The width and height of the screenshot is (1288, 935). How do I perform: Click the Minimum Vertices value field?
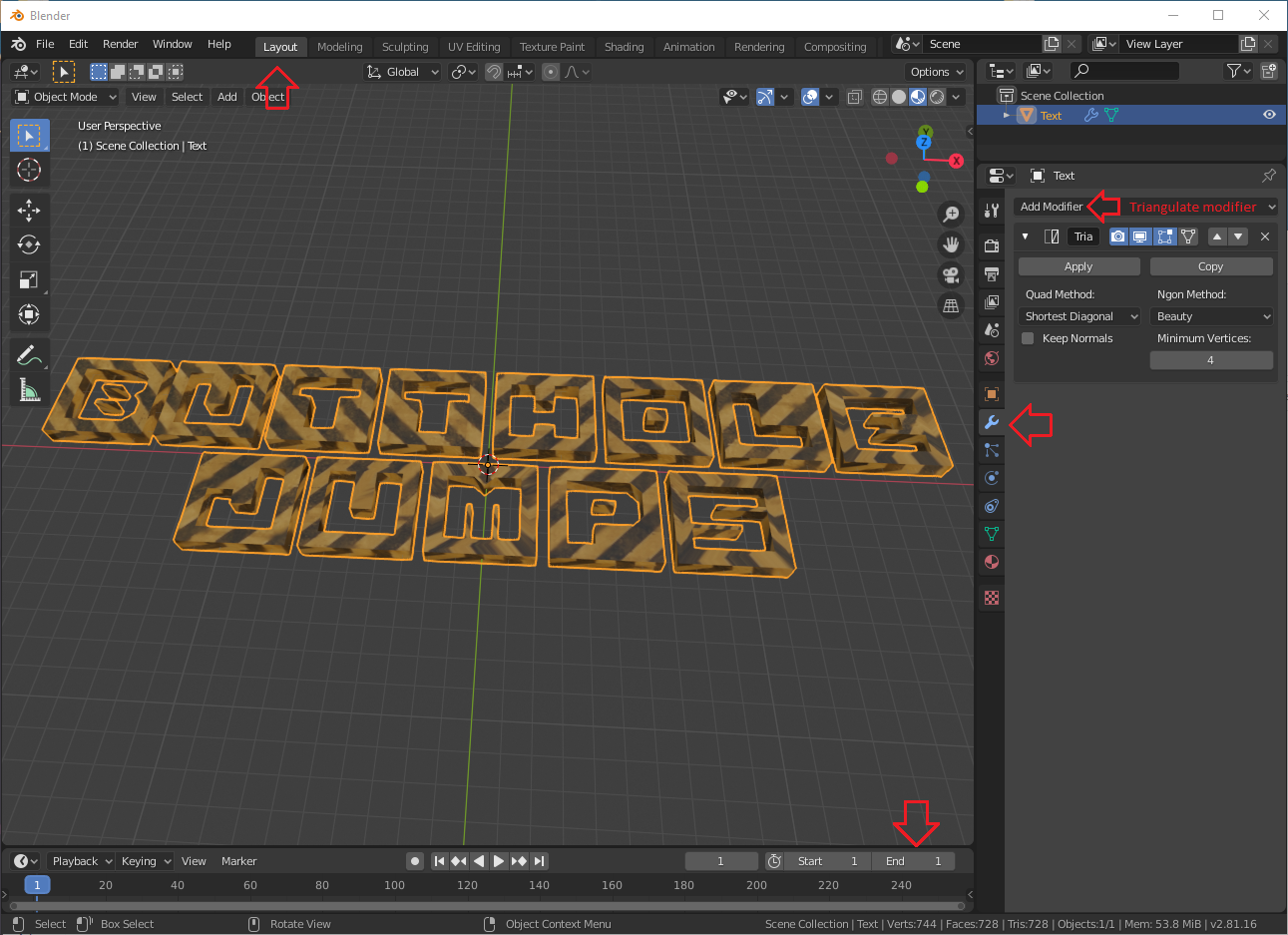1211,360
